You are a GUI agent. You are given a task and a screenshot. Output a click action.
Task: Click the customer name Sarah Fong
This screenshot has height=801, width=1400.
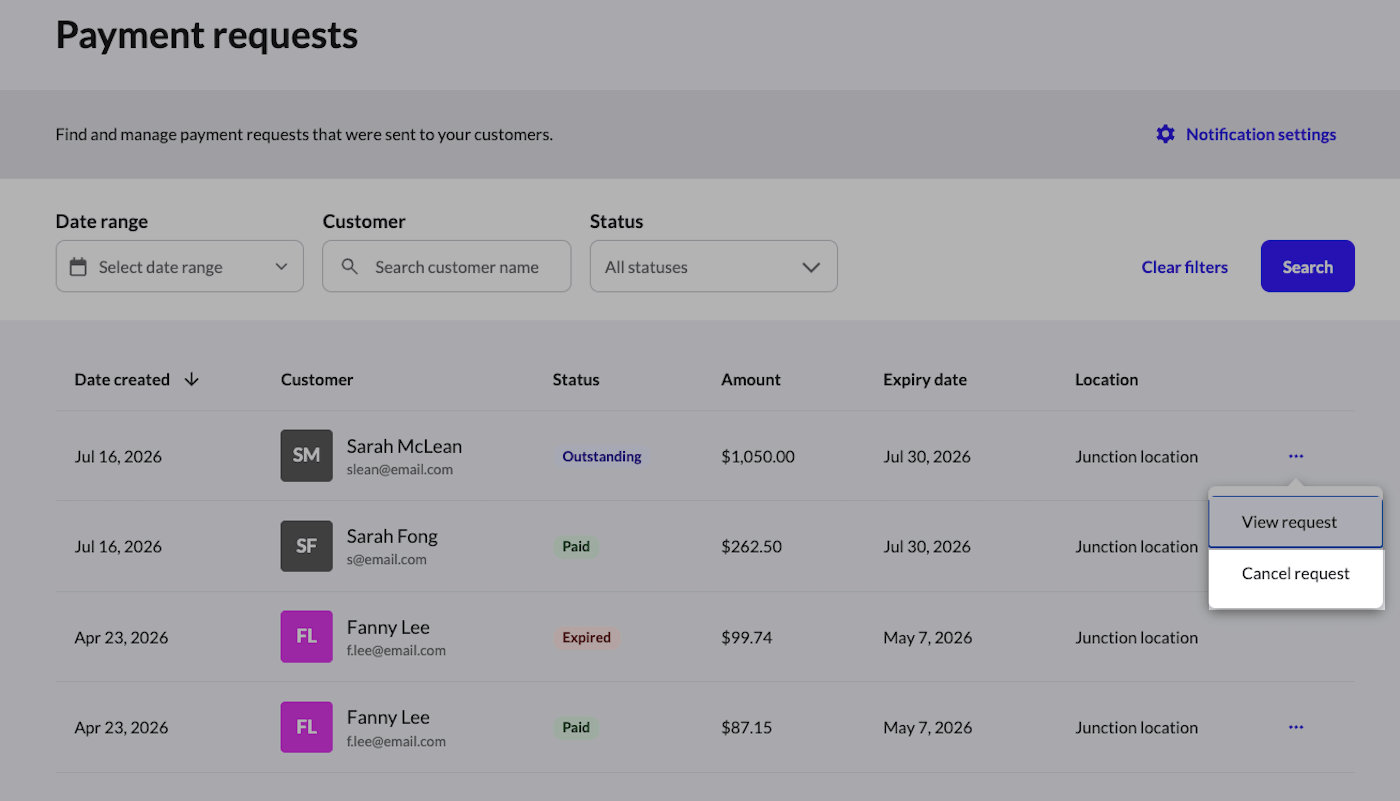click(x=392, y=536)
